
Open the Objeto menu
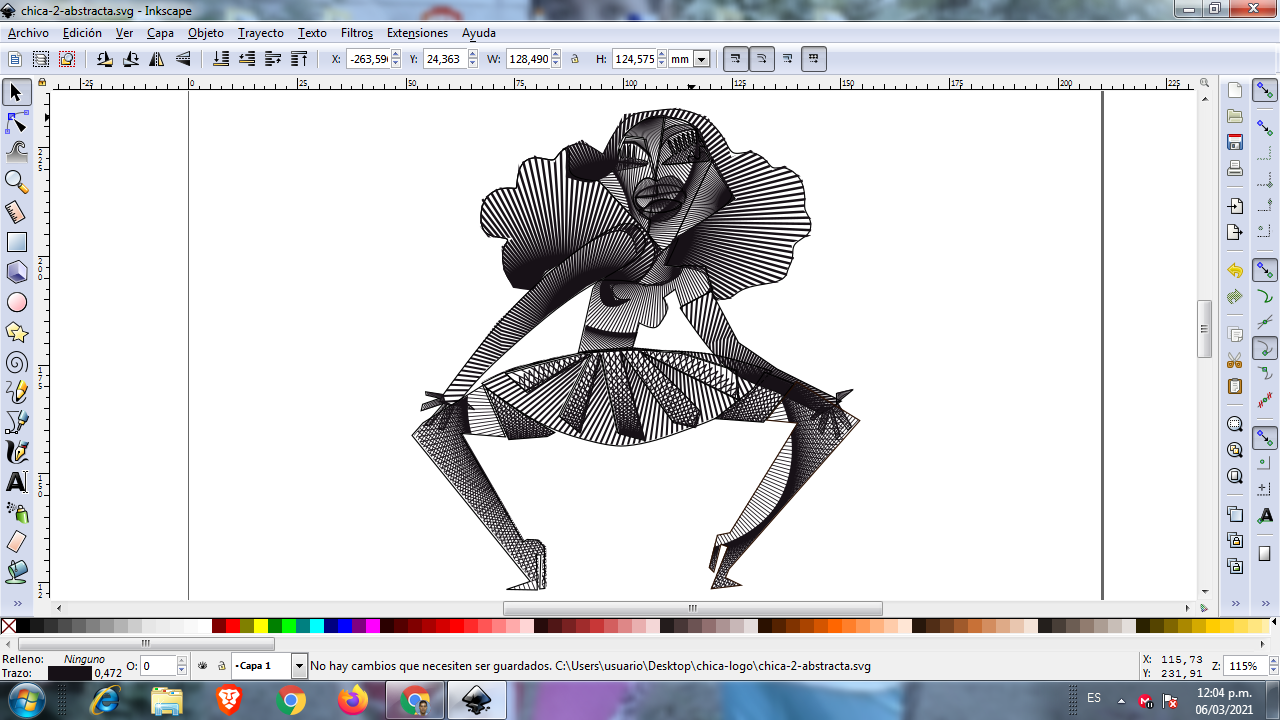pyautogui.click(x=206, y=33)
